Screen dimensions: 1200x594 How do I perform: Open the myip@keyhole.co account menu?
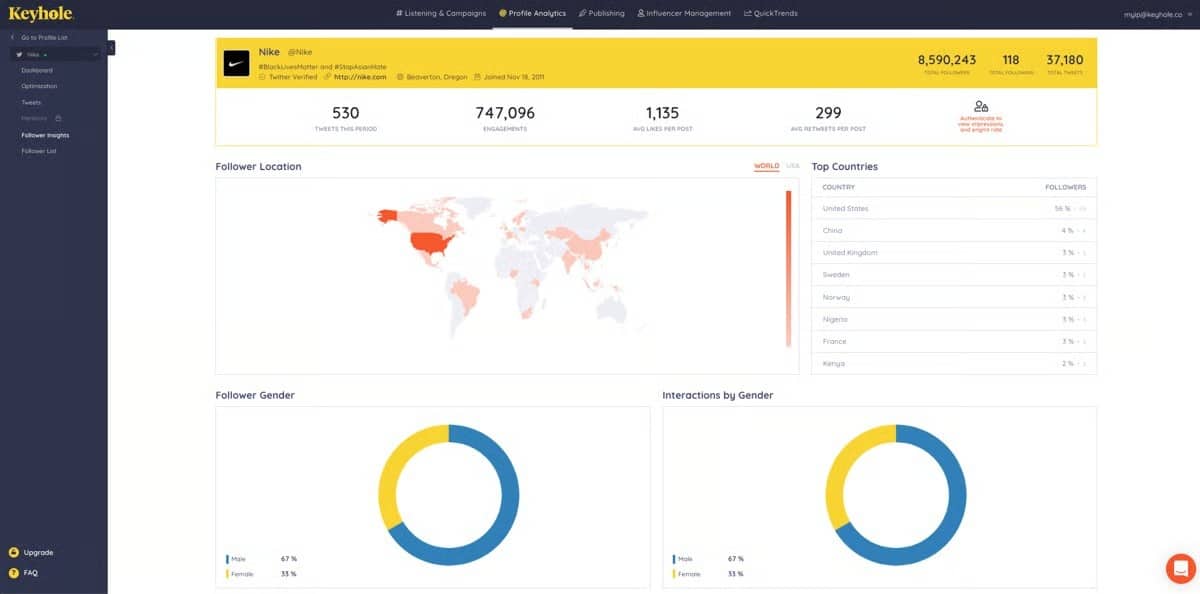click(1158, 14)
